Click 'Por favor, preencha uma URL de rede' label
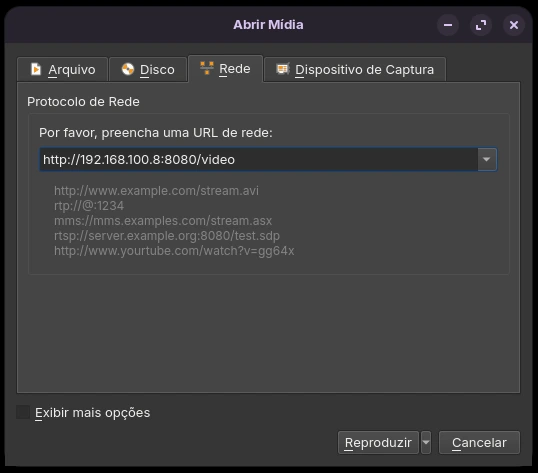This screenshot has height=473, width=538. (156, 133)
